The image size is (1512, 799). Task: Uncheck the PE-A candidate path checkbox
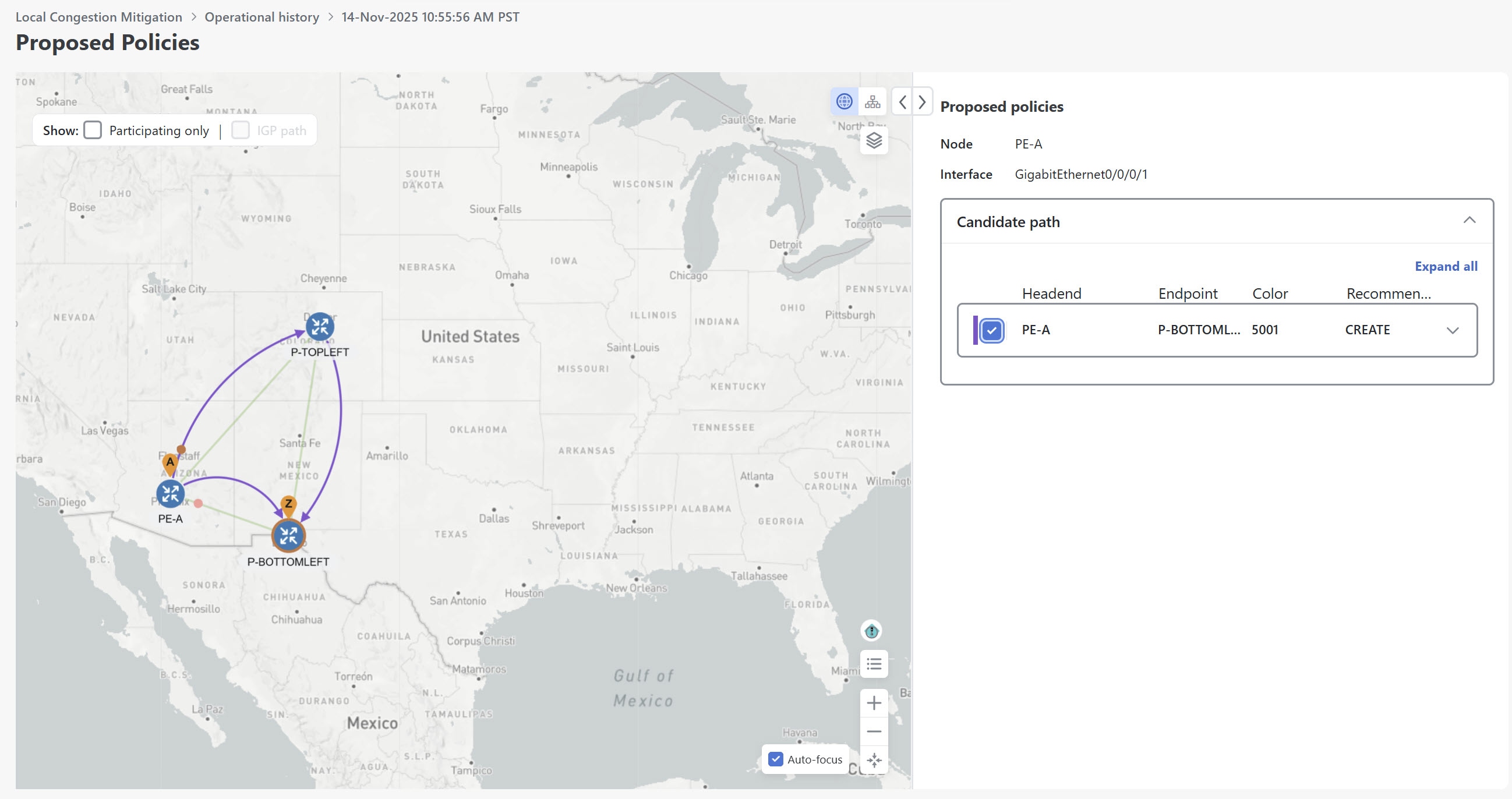pyautogui.click(x=991, y=330)
